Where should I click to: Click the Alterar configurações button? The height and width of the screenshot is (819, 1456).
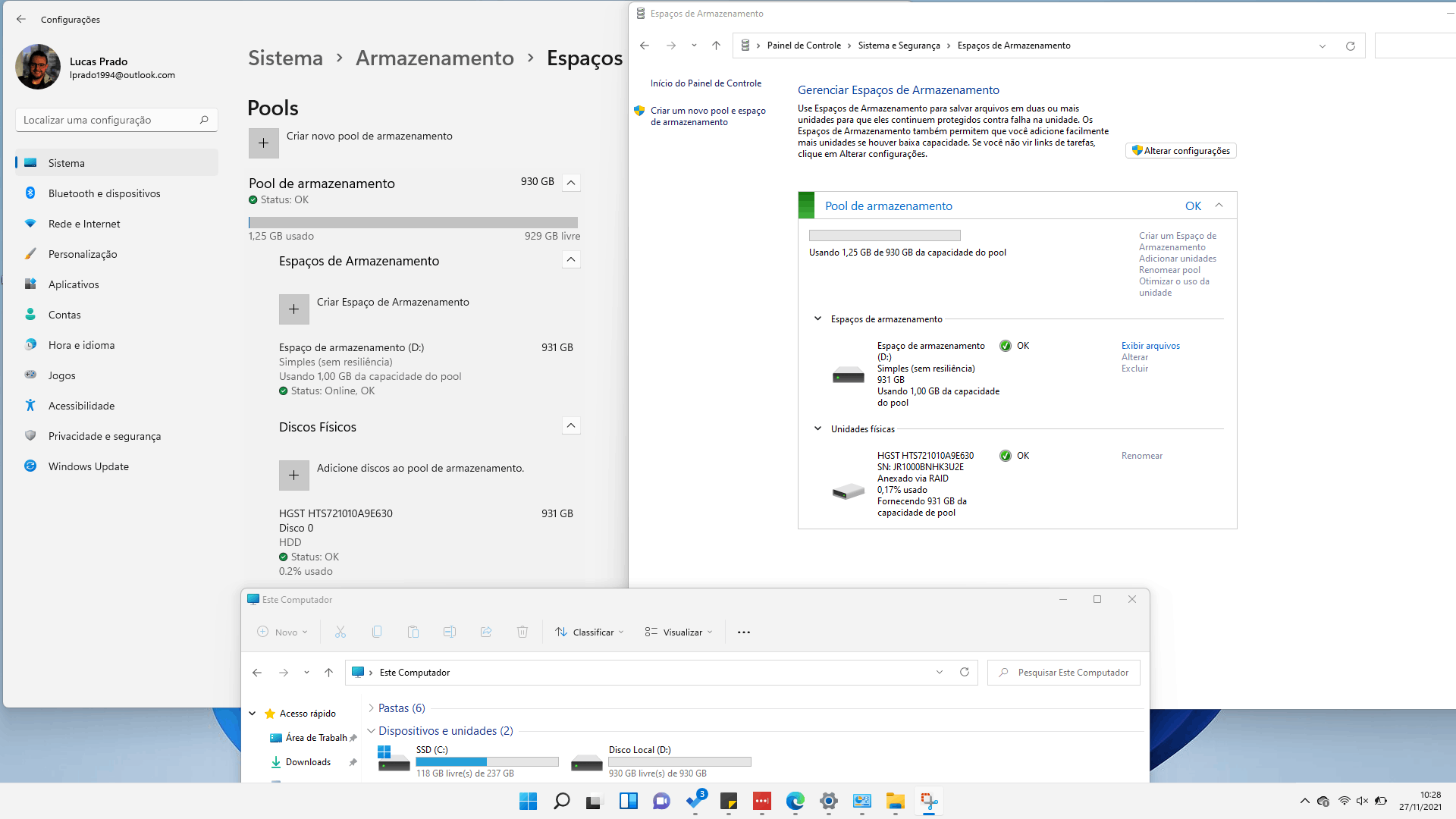[1181, 151]
